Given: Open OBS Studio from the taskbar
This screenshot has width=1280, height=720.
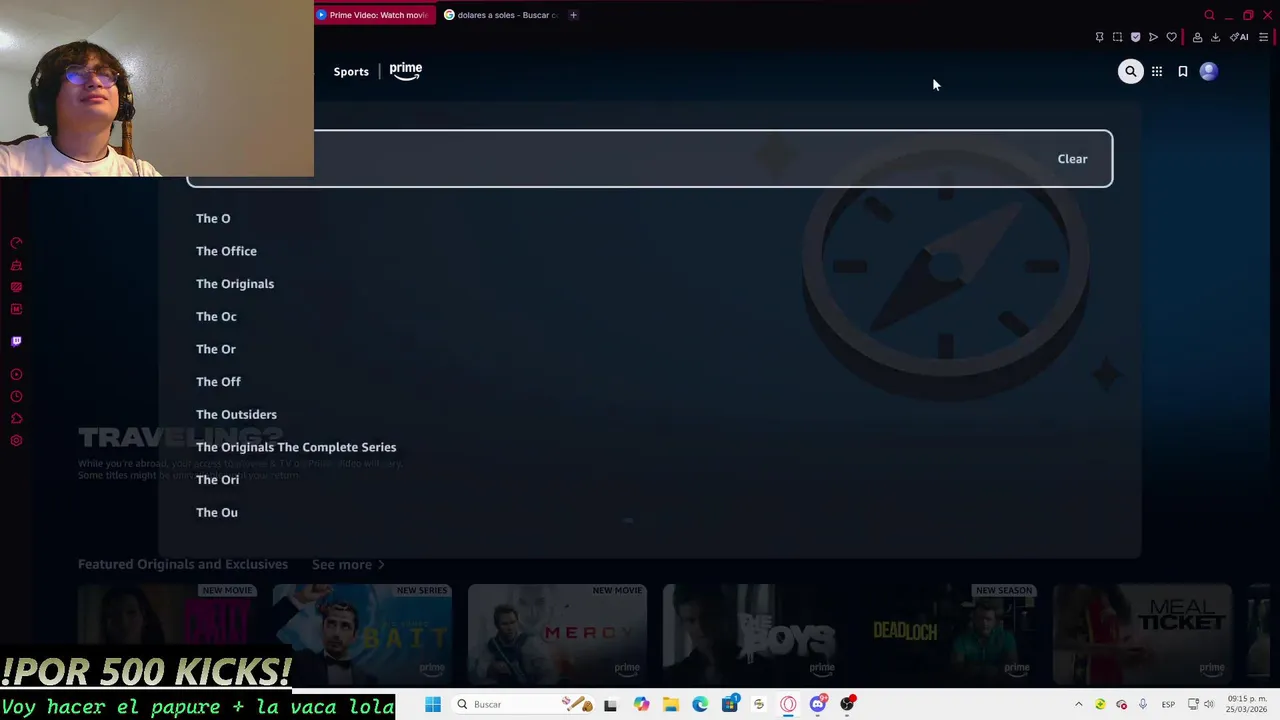Looking at the screenshot, I should pyautogui.click(x=847, y=704).
